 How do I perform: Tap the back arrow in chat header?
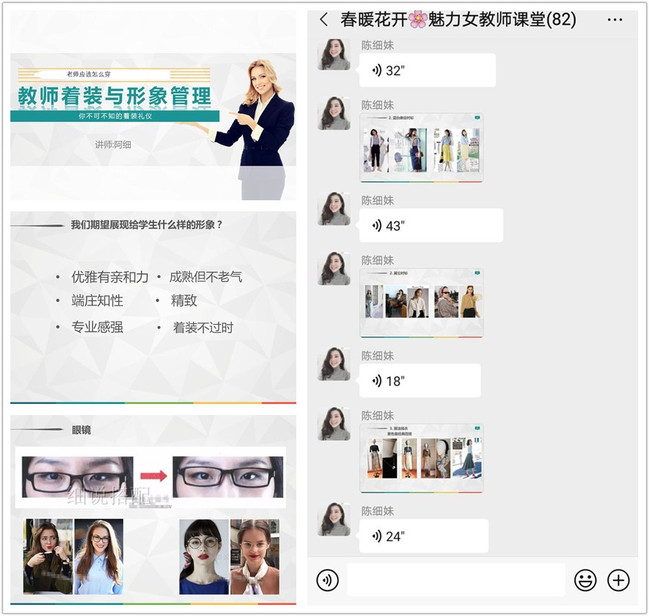[x=323, y=20]
